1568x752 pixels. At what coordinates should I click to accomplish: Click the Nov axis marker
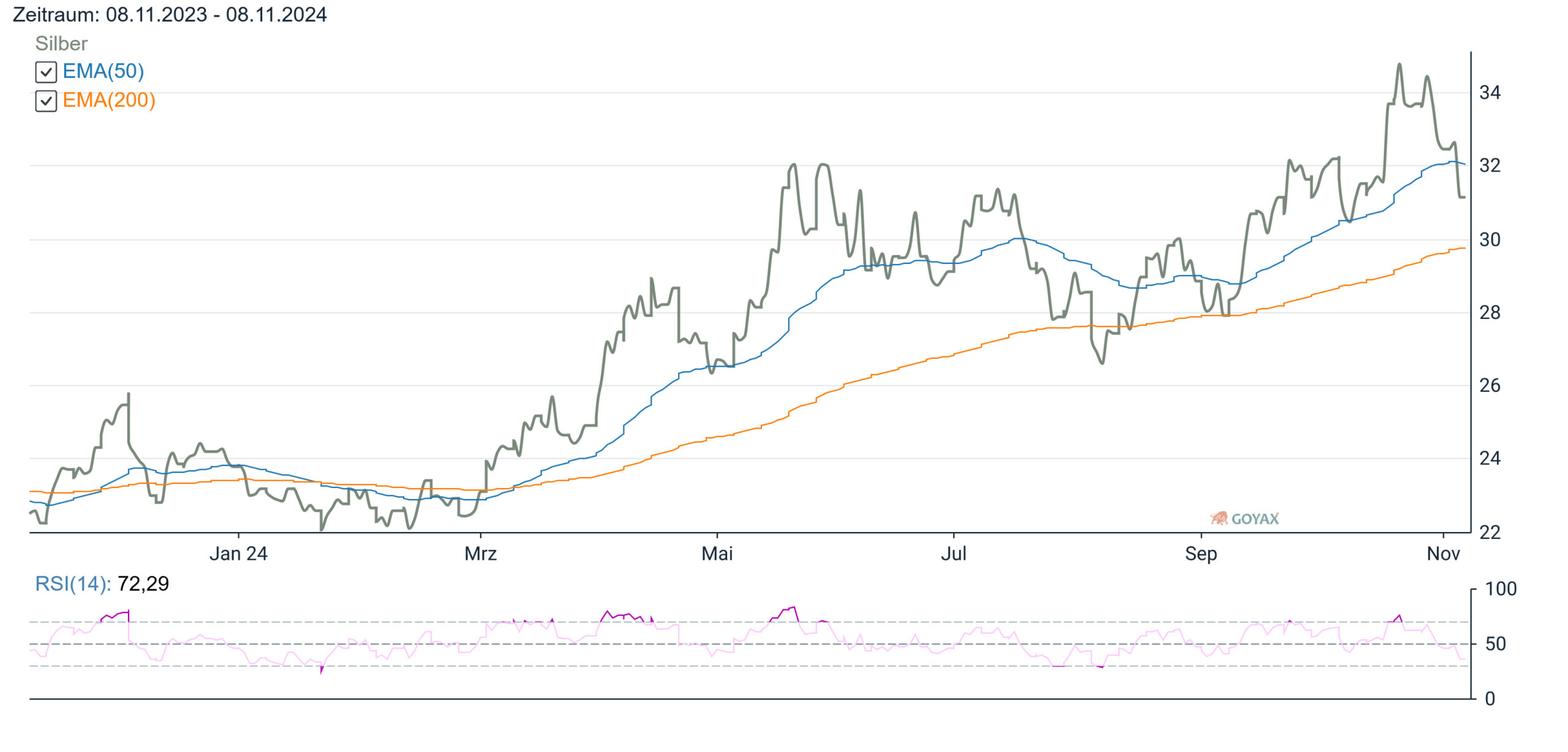click(x=1444, y=554)
